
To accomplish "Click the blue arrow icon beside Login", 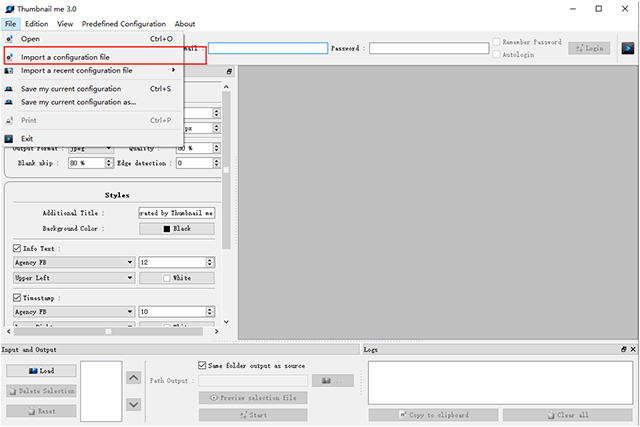I will [x=628, y=48].
